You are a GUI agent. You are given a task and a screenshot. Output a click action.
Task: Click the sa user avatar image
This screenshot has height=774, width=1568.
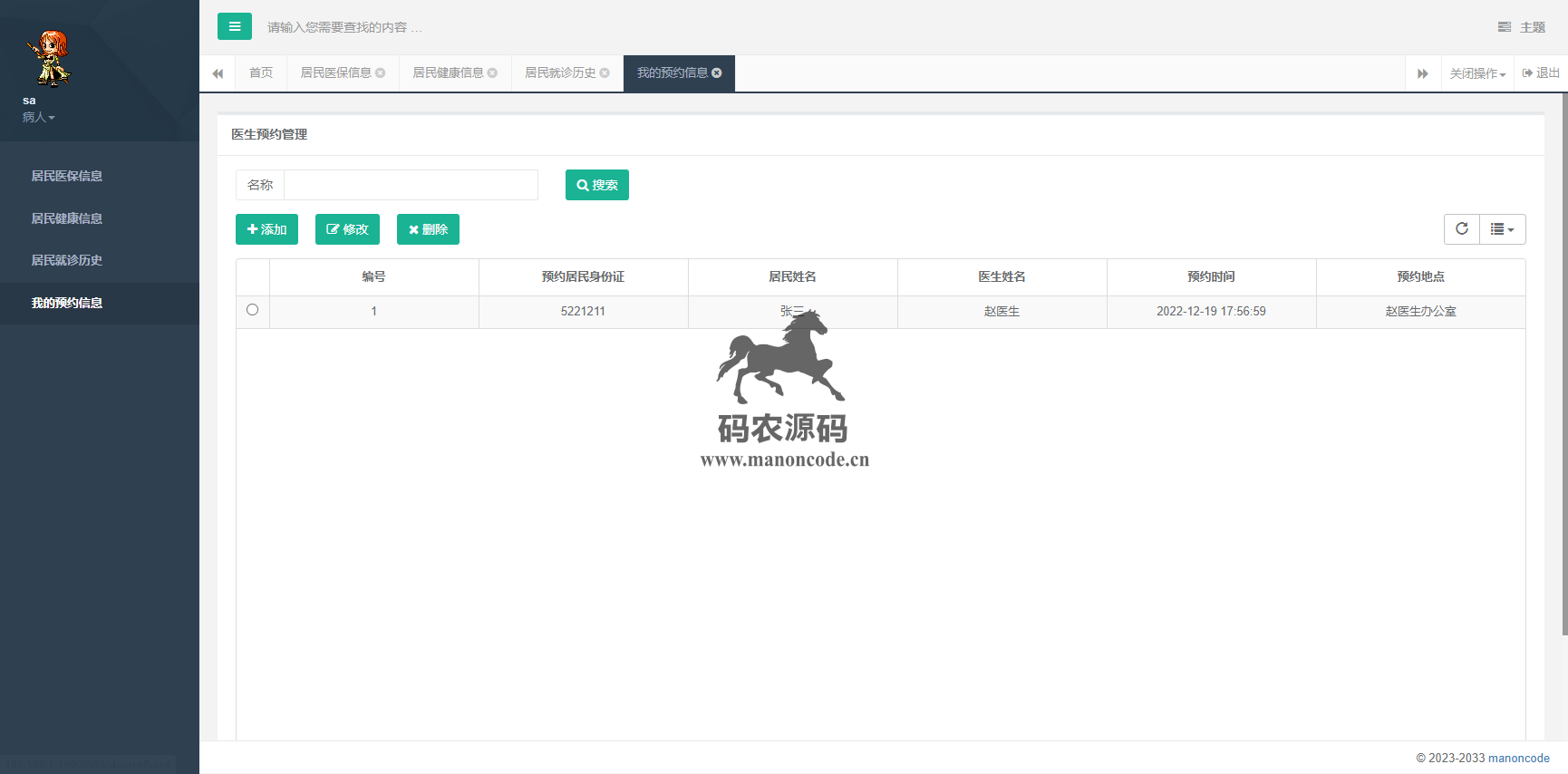49,58
